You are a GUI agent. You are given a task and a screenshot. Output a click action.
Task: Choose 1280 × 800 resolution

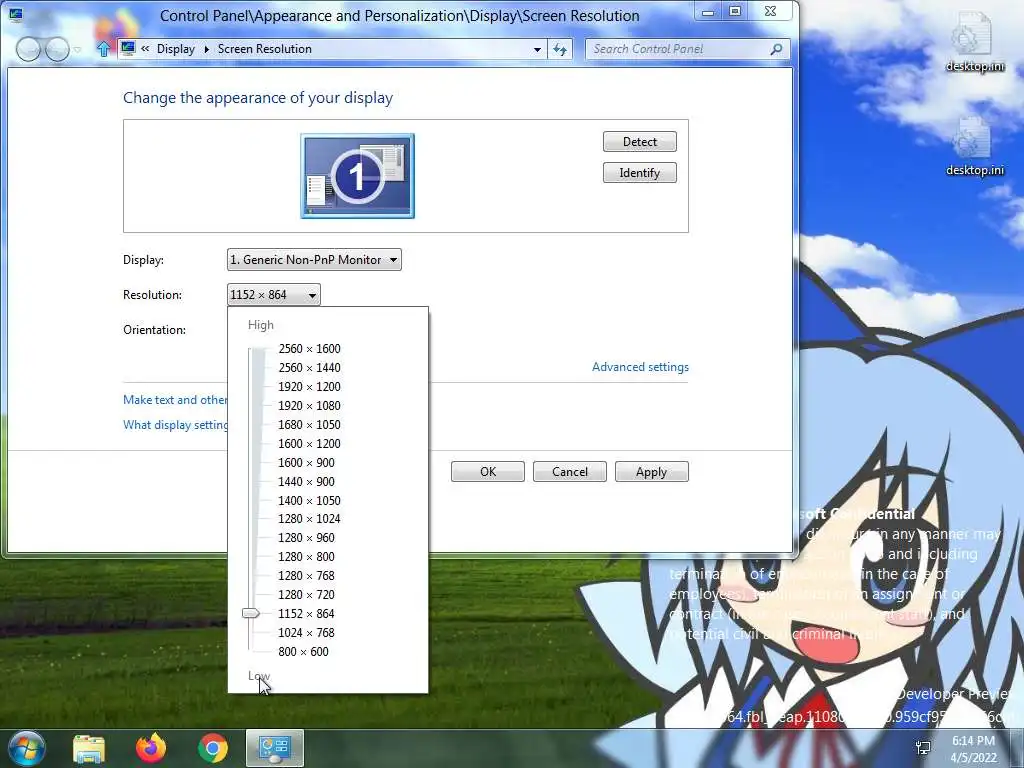pos(306,556)
